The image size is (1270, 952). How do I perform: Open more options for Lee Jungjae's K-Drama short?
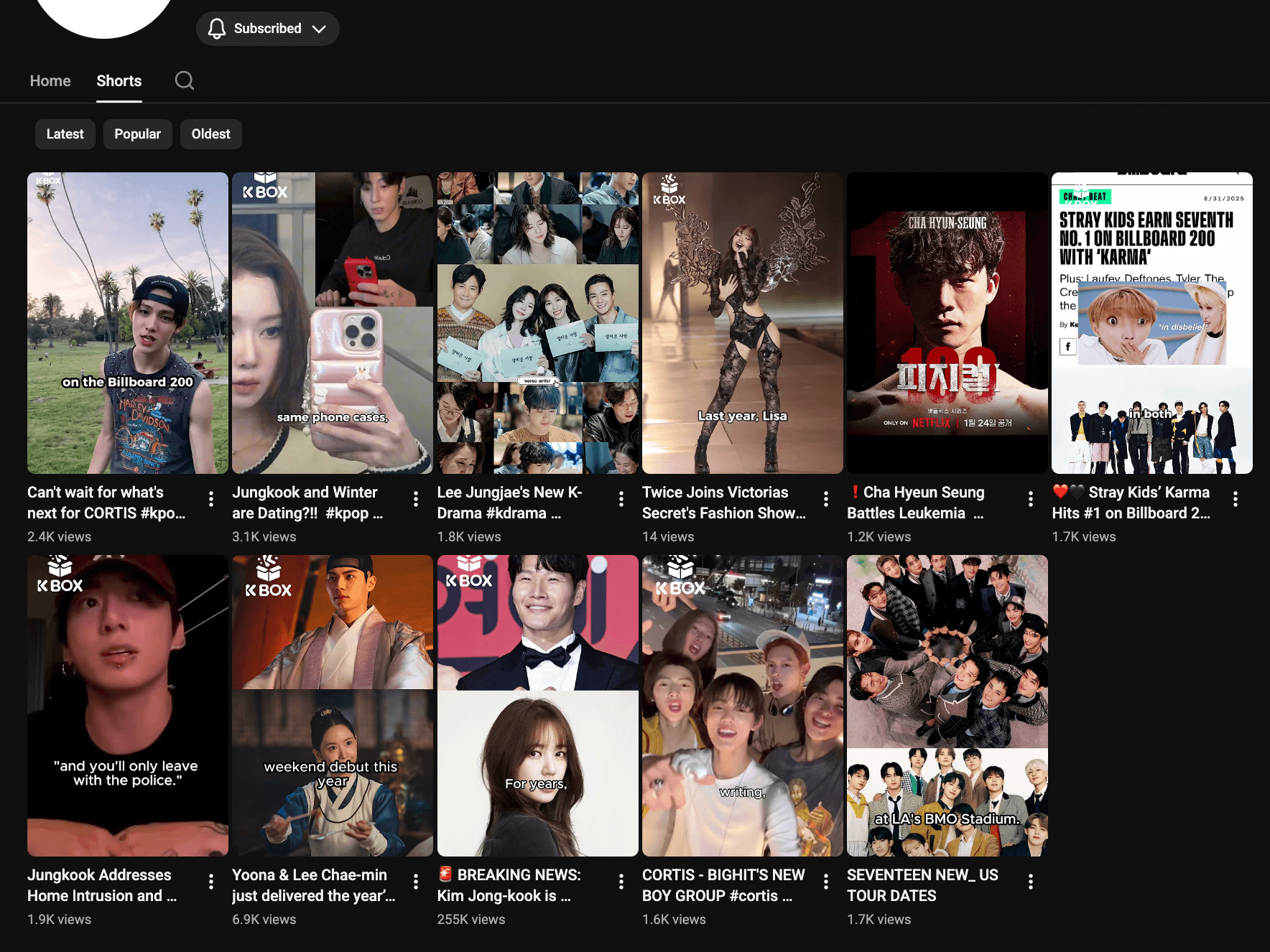pyautogui.click(x=621, y=499)
